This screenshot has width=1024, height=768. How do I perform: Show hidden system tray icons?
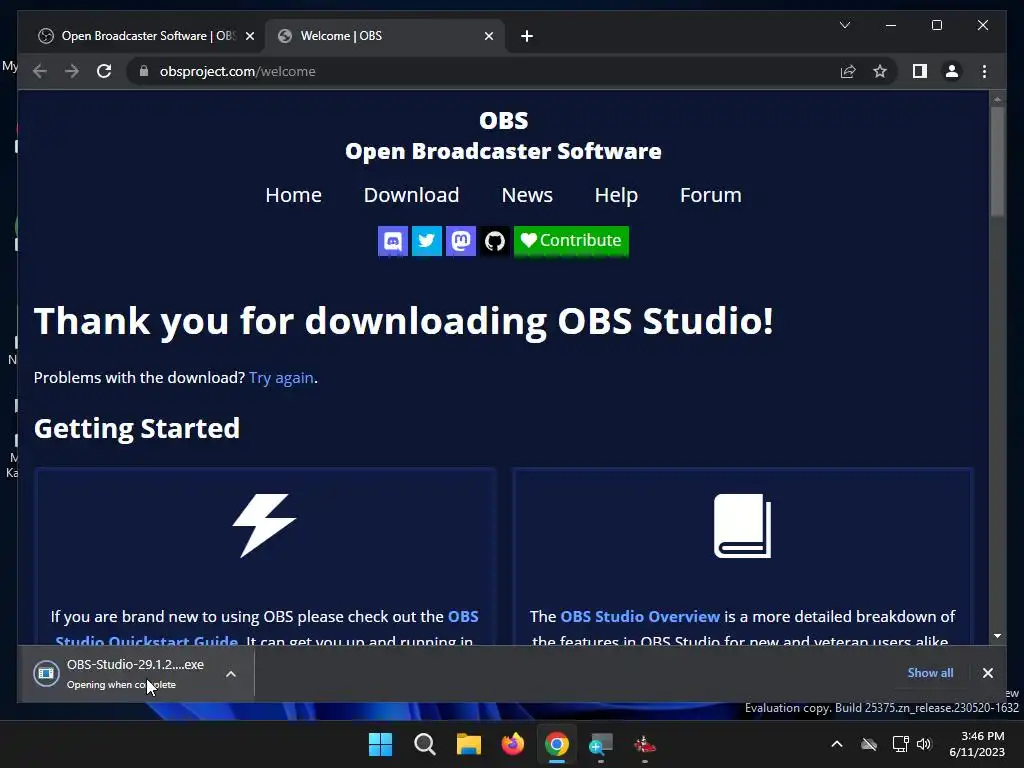click(837, 744)
